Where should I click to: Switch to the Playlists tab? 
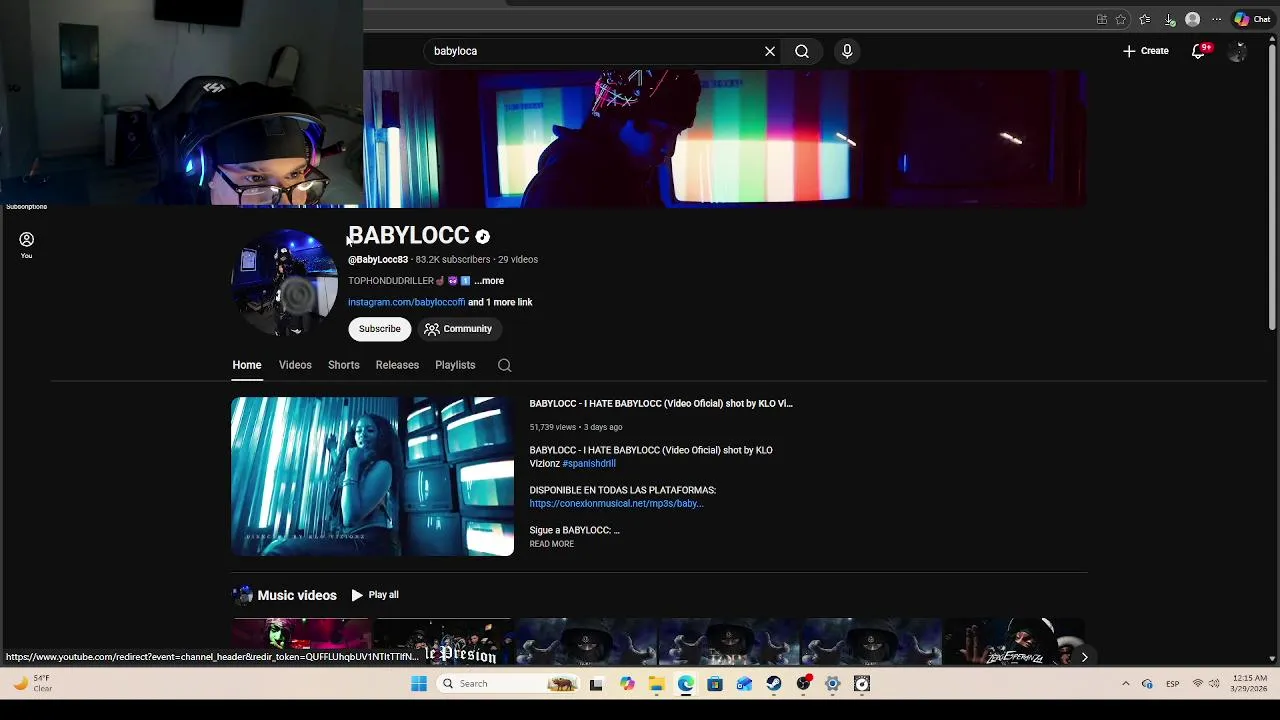pyautogui.click(x=455, y=365)
